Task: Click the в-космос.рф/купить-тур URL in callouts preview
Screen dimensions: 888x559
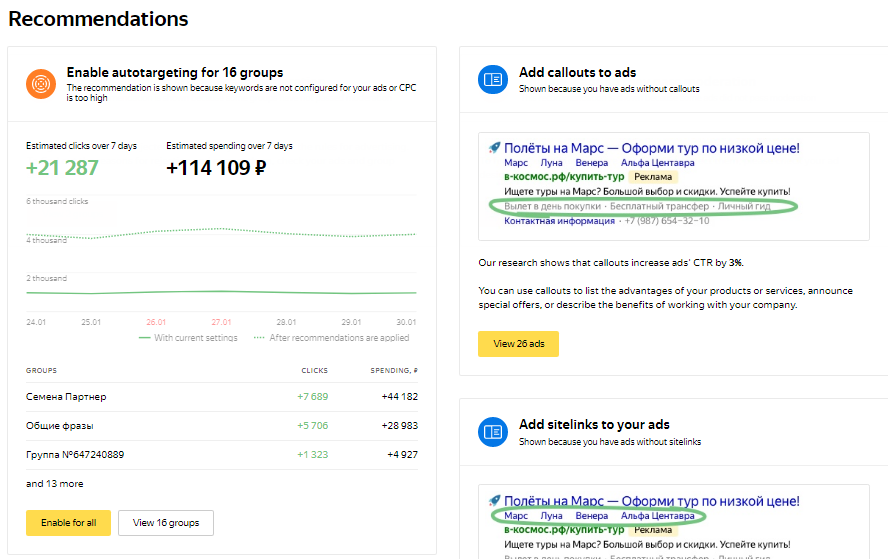Action: (565, 177)
